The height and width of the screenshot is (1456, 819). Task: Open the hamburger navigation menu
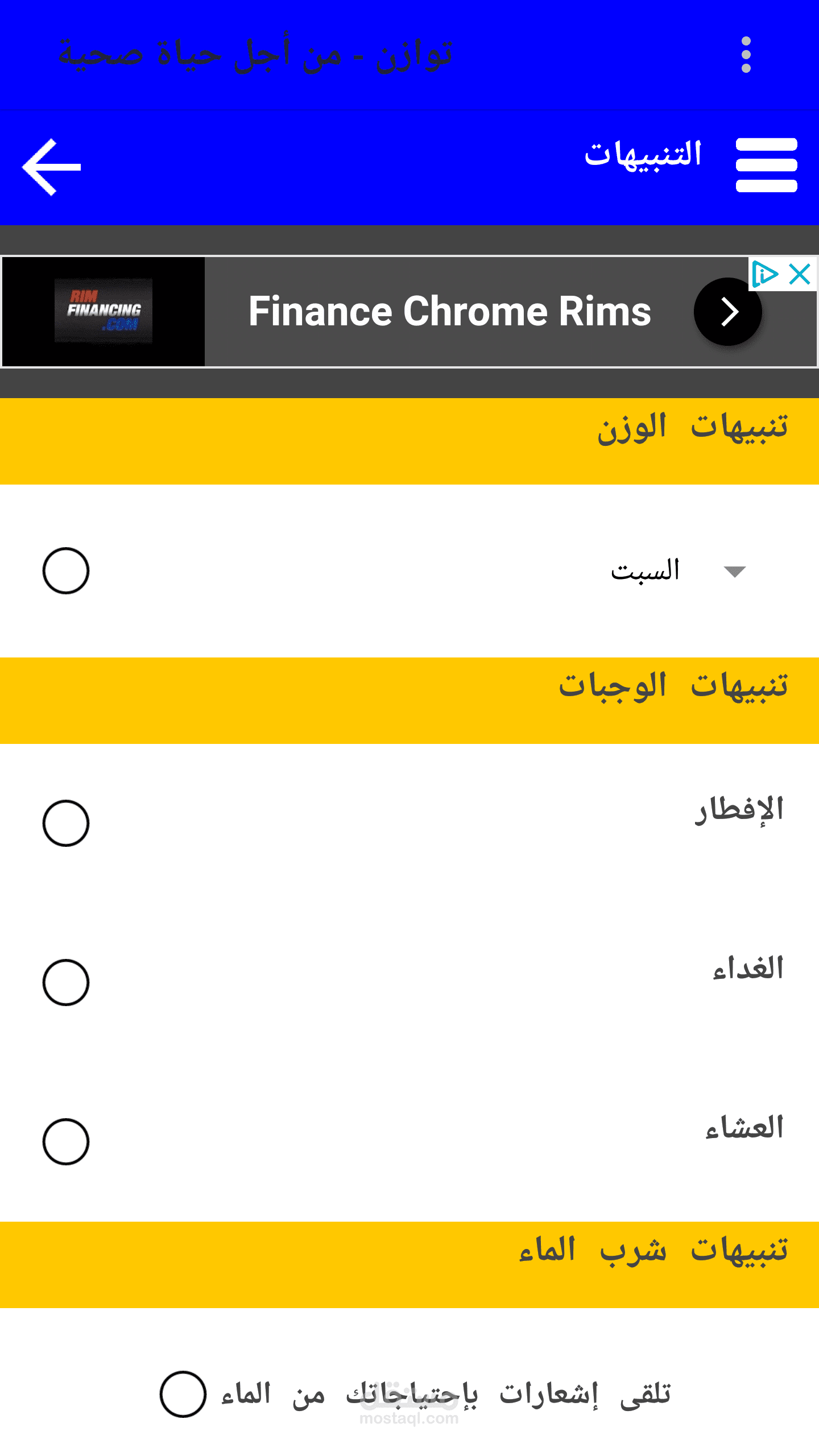click(766, 165)
